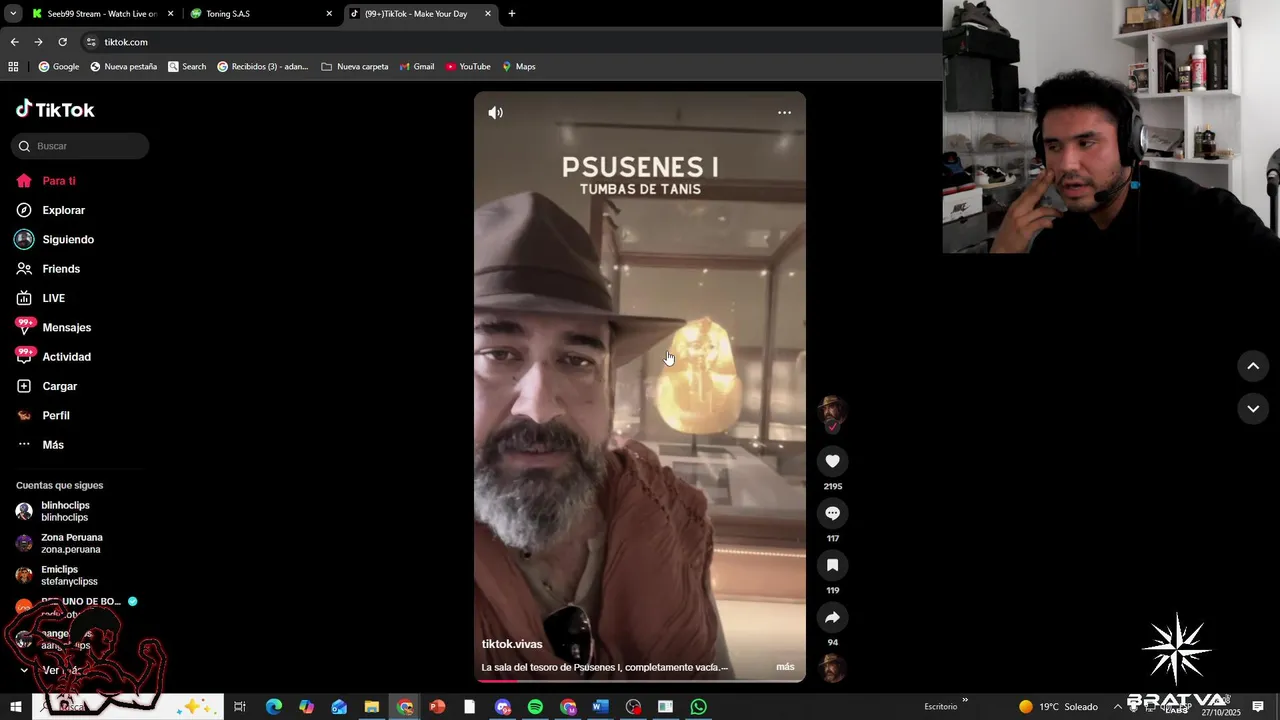Open the 19°C Soleado weather widget

click(x=1058, y=707)
